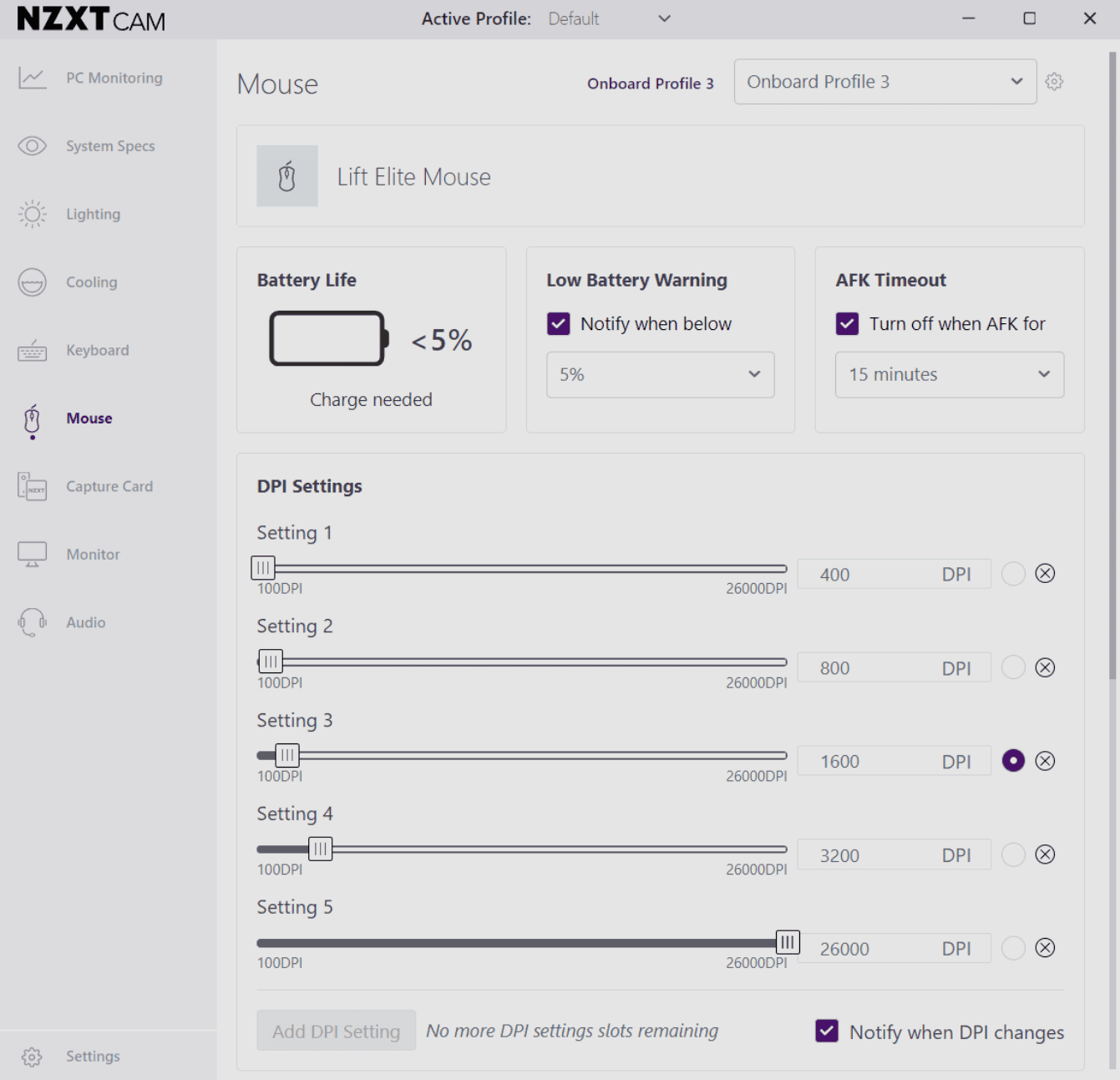Viewport: 1120px width, 1080px height.
Task: Open Audio via the headset icon
Action: (33, 622)
